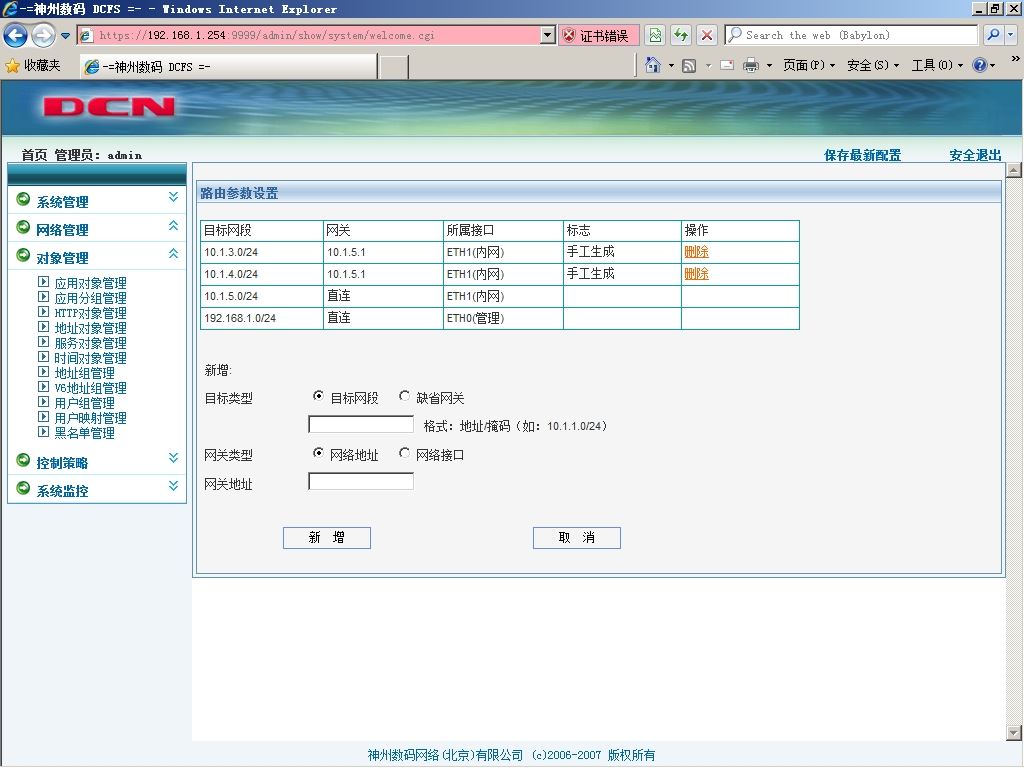Open 时间对象管理 in the sidebar

[90, 358]
